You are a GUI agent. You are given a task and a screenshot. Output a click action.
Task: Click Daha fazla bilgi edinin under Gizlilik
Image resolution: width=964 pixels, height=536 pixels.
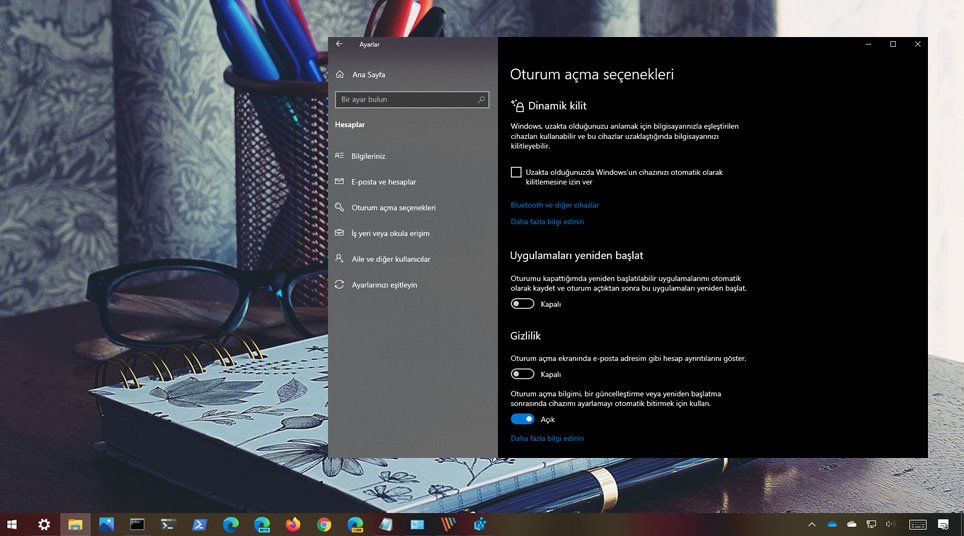coord(547,438)
